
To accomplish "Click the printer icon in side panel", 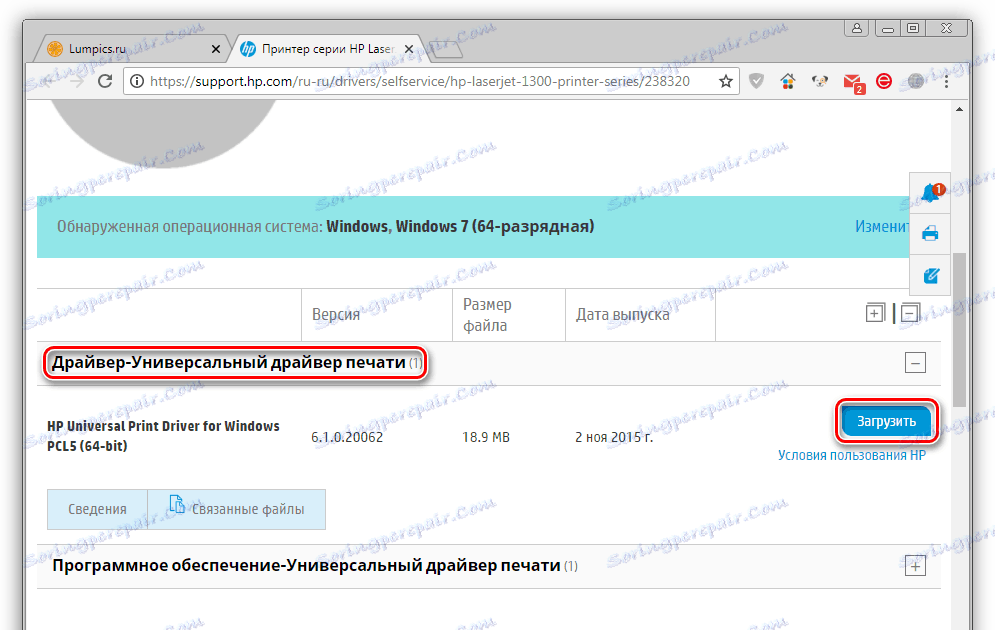I will [930, 233].
